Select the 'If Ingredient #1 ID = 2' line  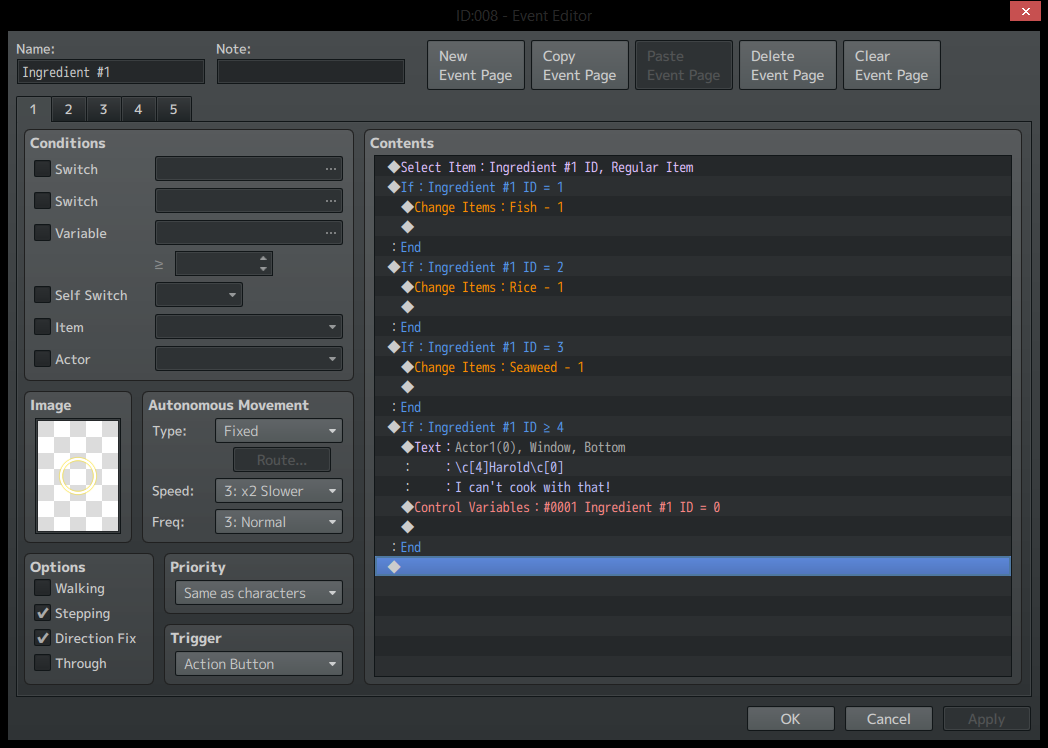(x=693, y=267)
